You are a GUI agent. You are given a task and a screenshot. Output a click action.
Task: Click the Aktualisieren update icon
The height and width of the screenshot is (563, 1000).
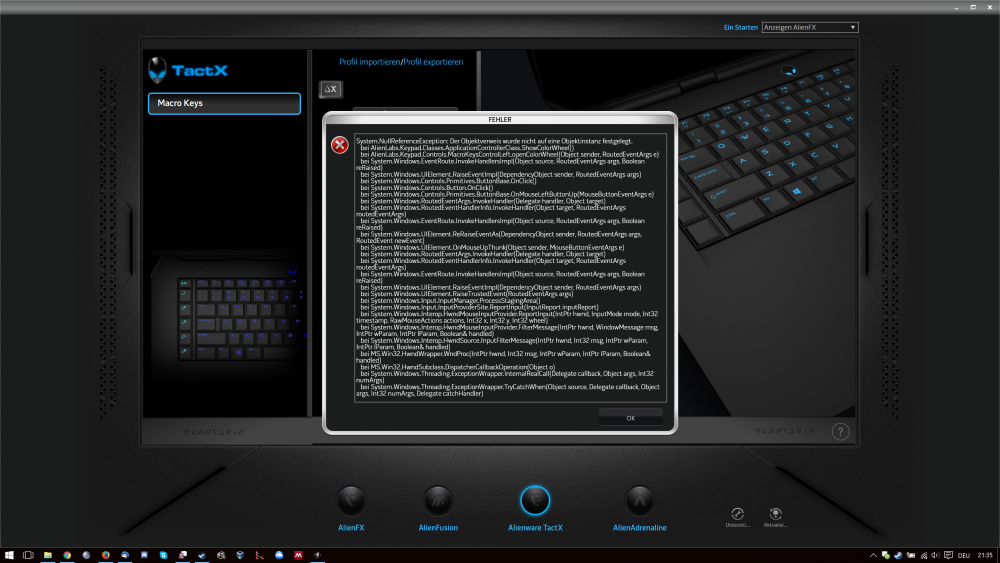pos(776,512)
